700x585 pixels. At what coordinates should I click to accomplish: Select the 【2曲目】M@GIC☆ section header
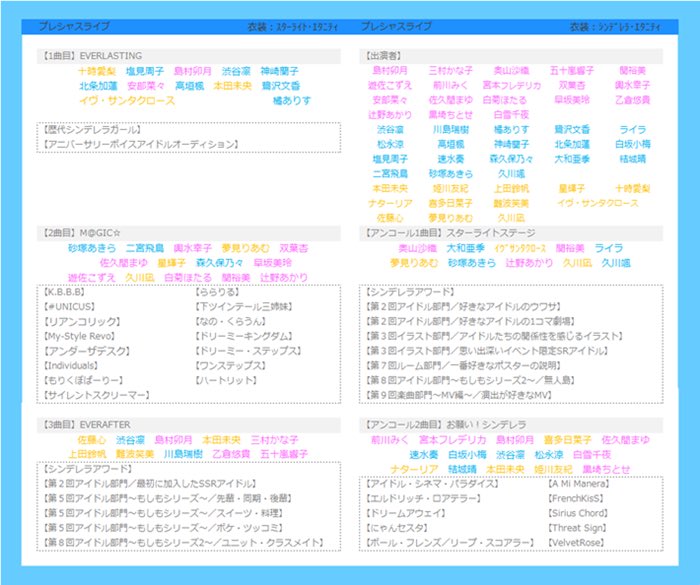pos(188,233)
